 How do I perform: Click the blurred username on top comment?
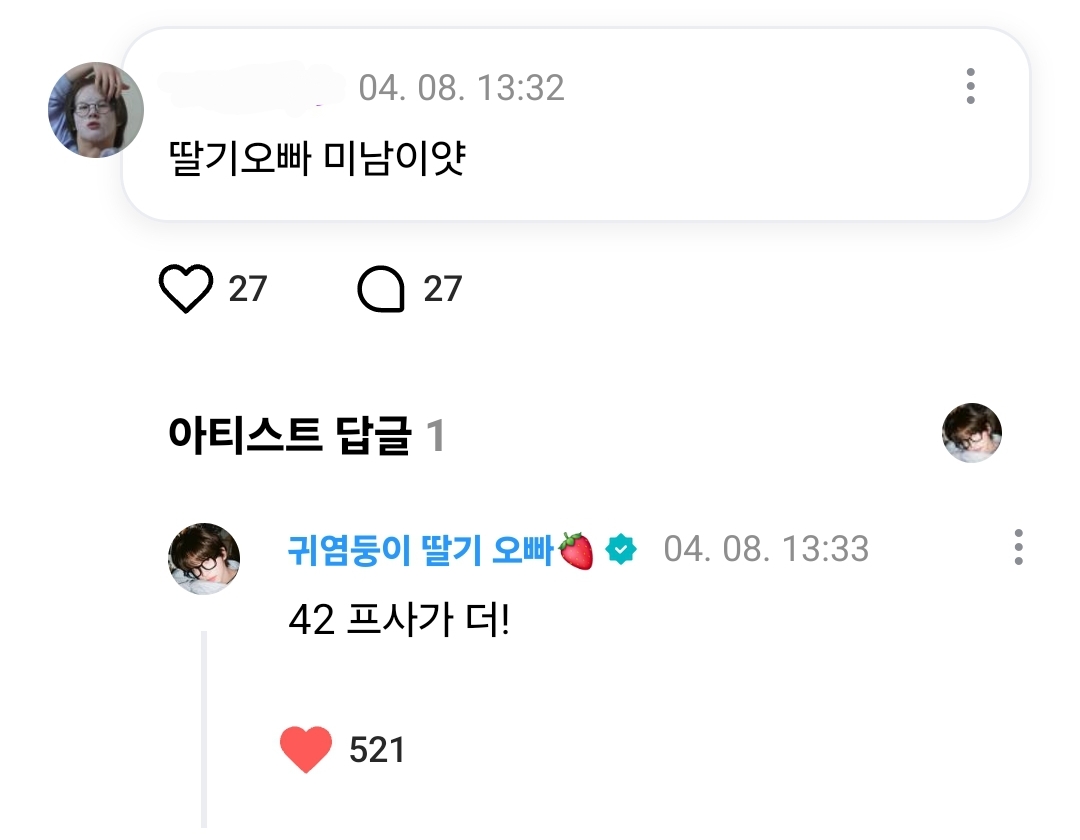pyautogui.click(x=251, y=86)
